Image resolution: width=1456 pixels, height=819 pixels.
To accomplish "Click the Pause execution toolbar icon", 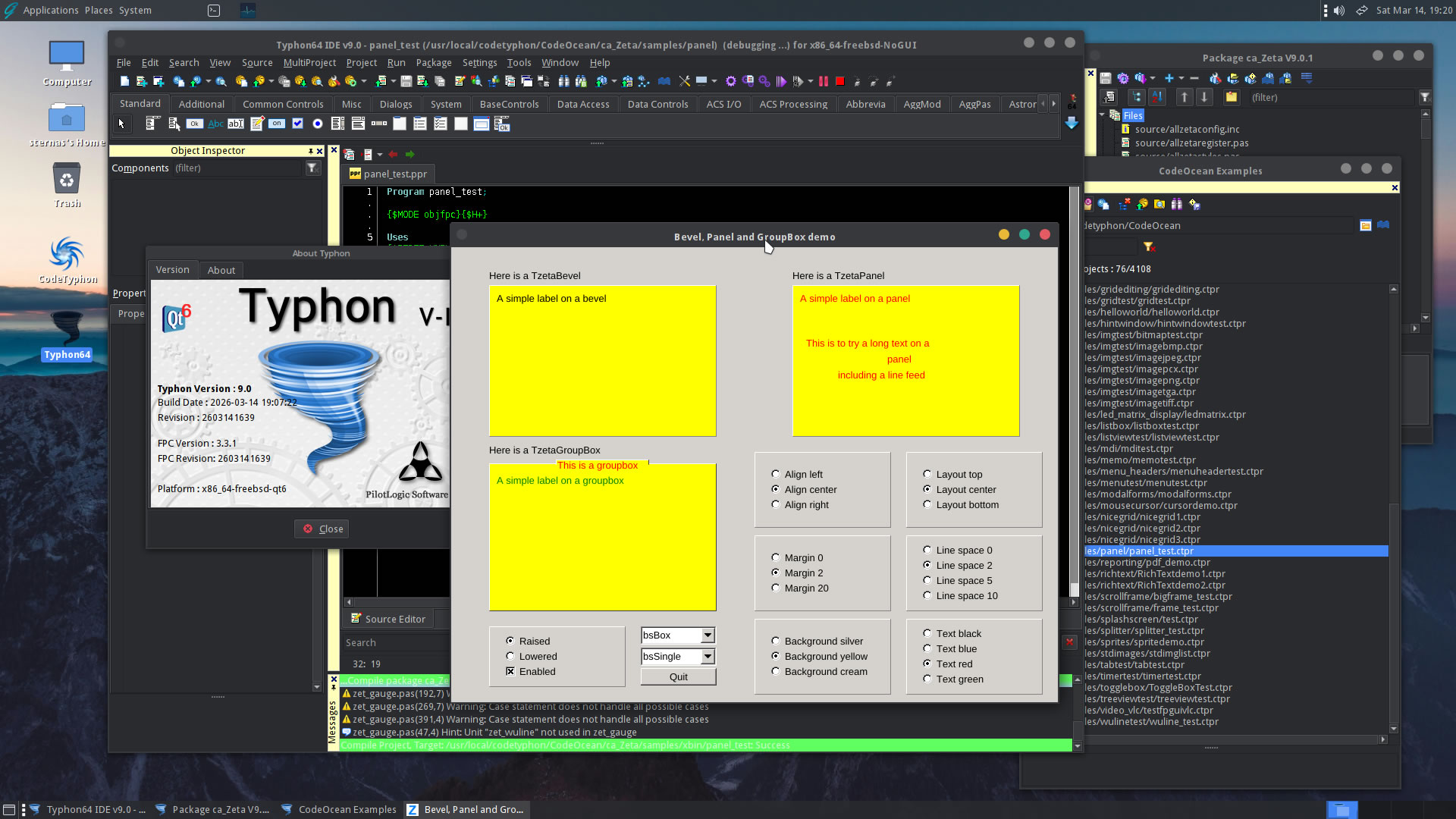I will point(824,81).
